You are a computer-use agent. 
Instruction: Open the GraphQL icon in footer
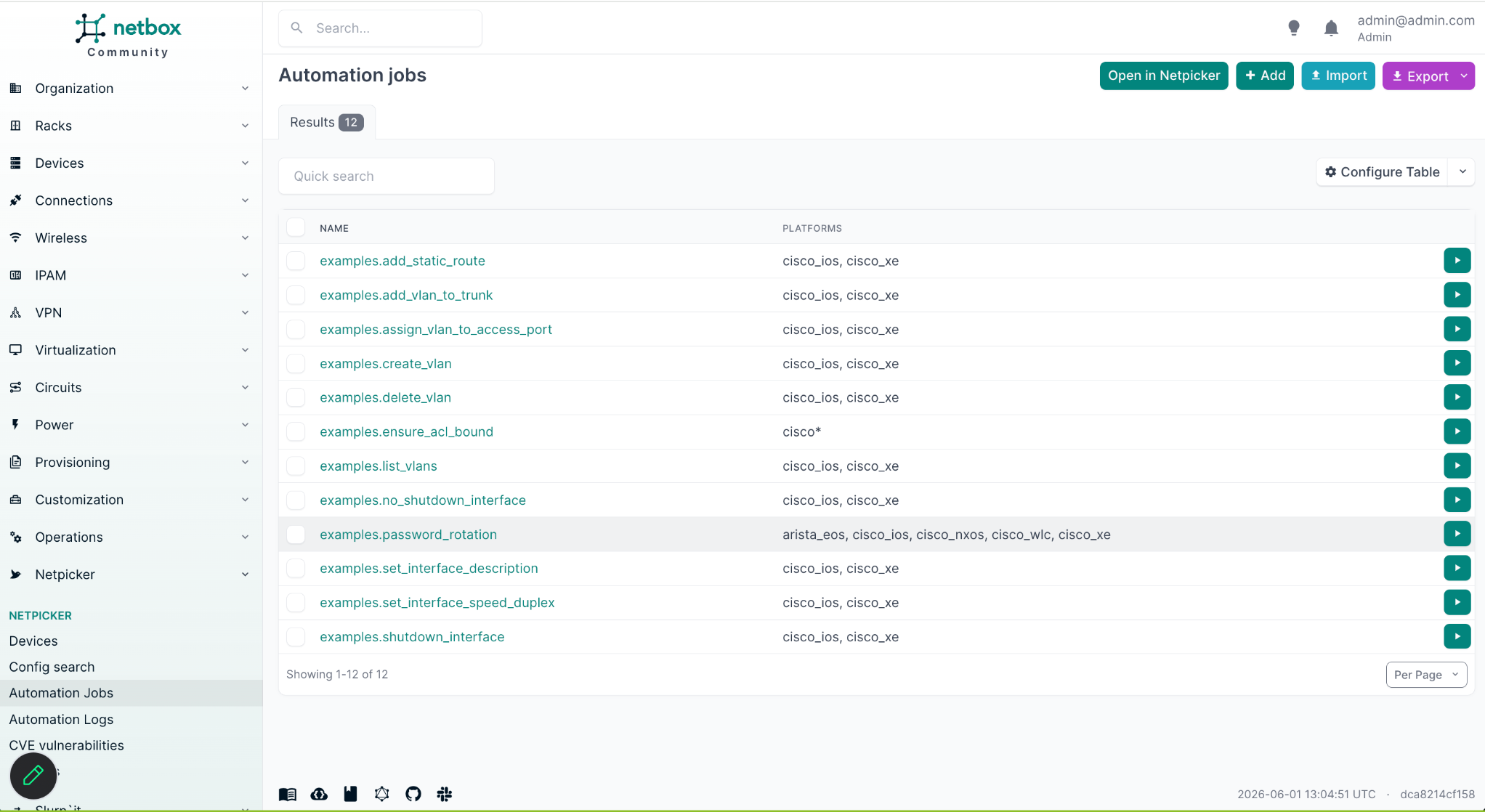tap(381, 794)
